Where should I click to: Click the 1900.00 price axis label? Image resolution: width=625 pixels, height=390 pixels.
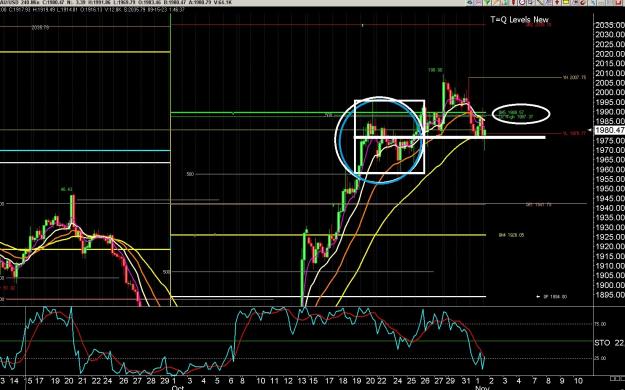point(610,286)
